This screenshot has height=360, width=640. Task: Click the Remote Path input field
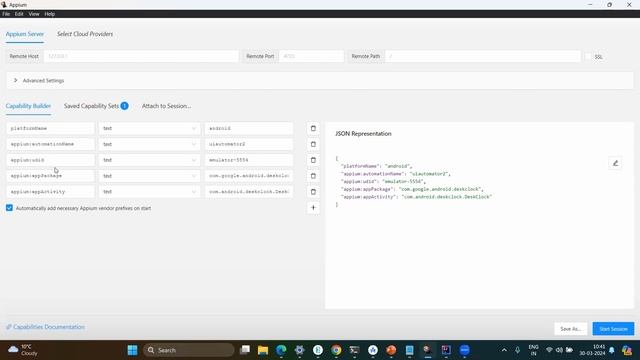point(482,56)
